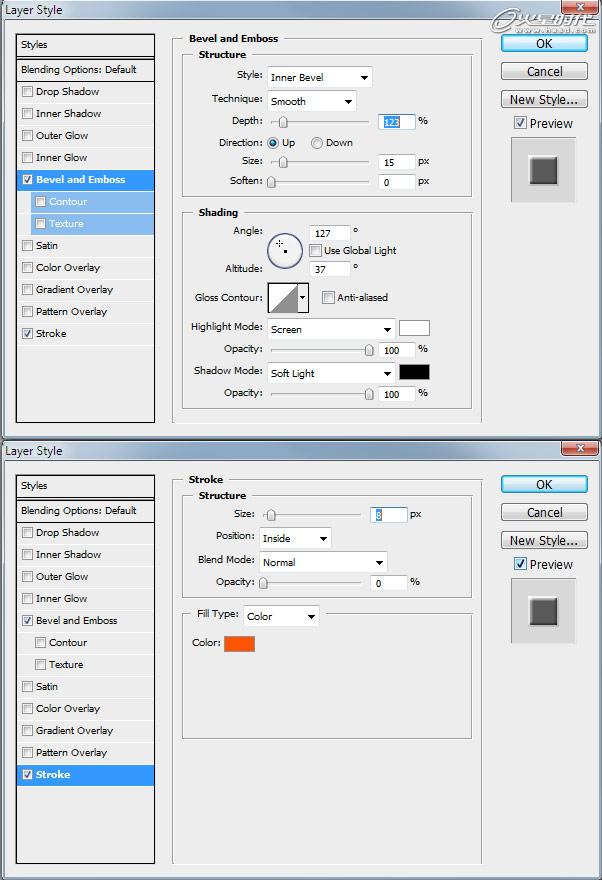Click the angle dial in Shading section

(285, 250)
